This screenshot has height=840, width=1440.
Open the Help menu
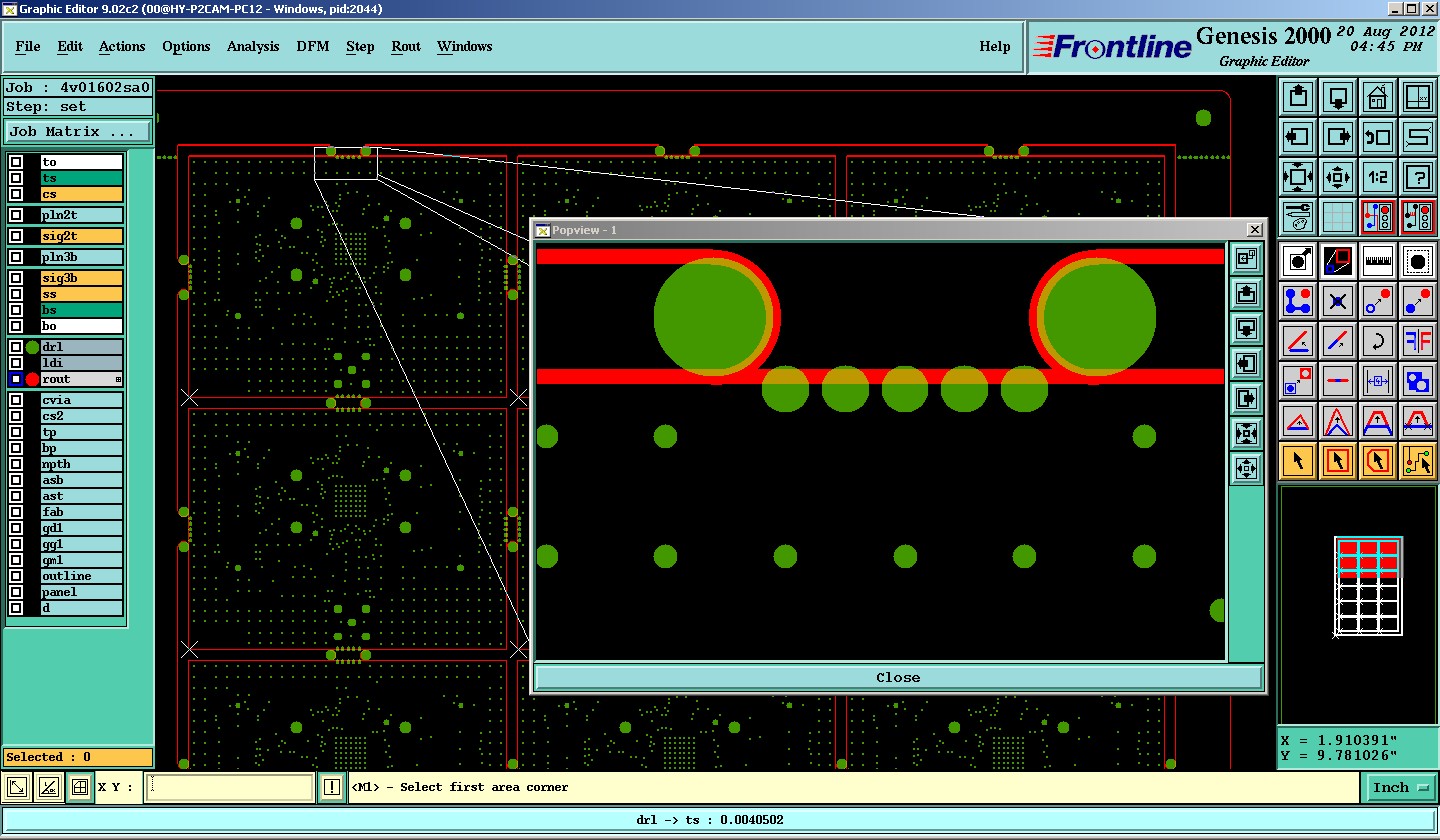[x=995, y=46]
